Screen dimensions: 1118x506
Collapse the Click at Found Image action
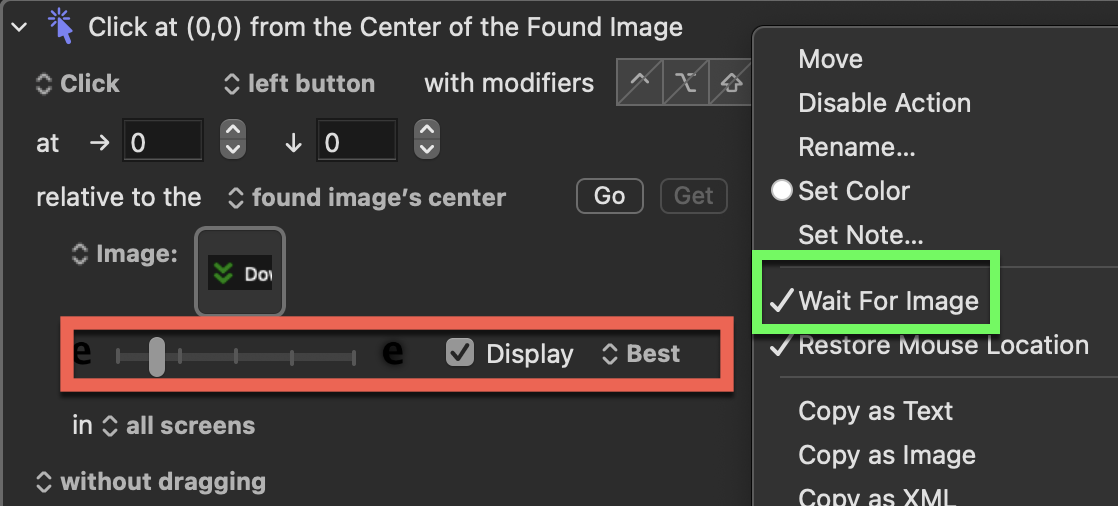pos(20,28)
